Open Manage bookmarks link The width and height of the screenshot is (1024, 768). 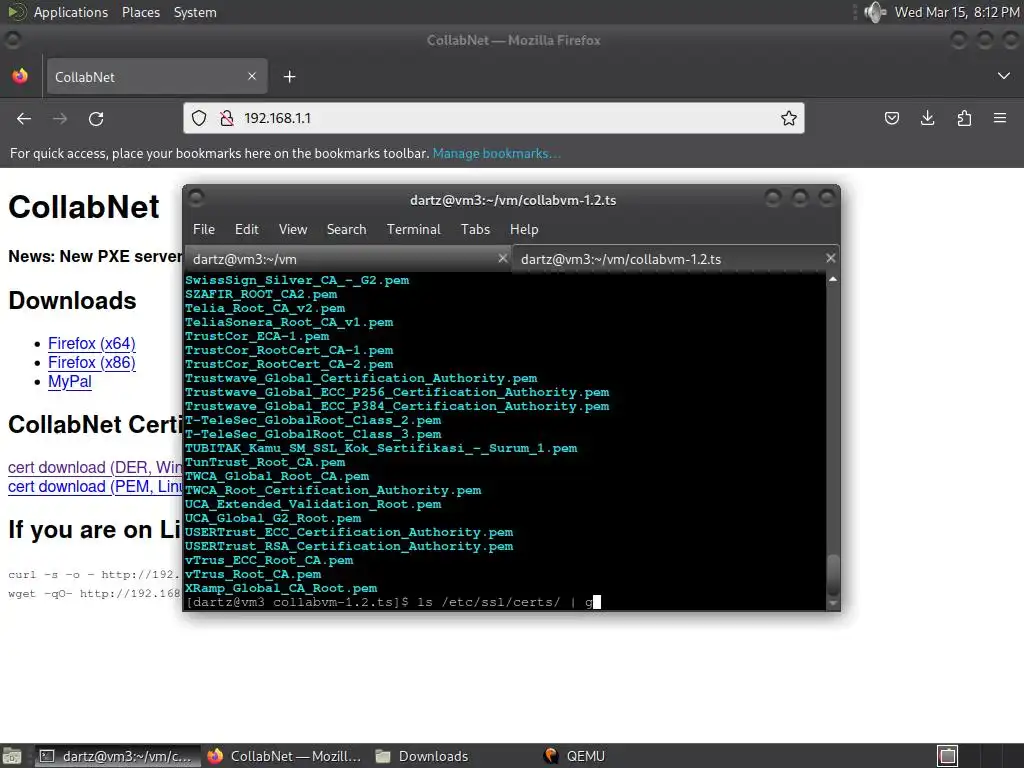[496, 153]
